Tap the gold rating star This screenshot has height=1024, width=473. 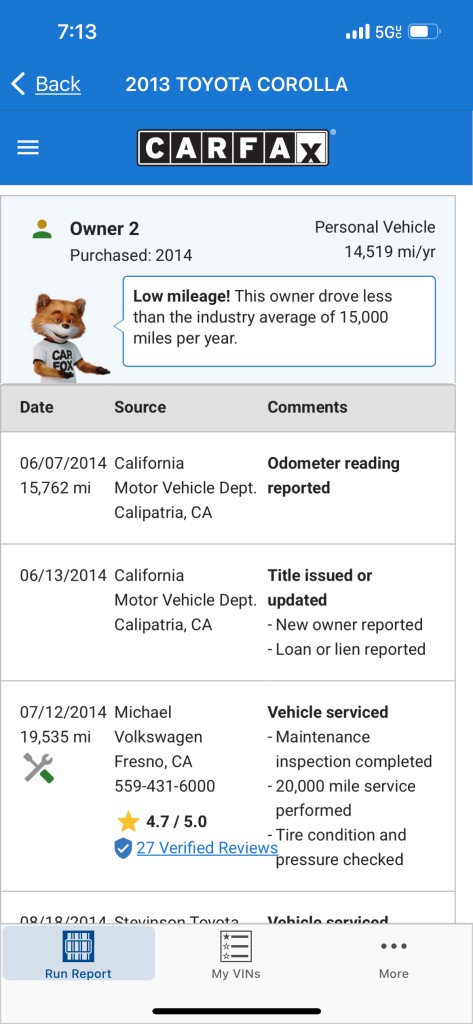128,822
